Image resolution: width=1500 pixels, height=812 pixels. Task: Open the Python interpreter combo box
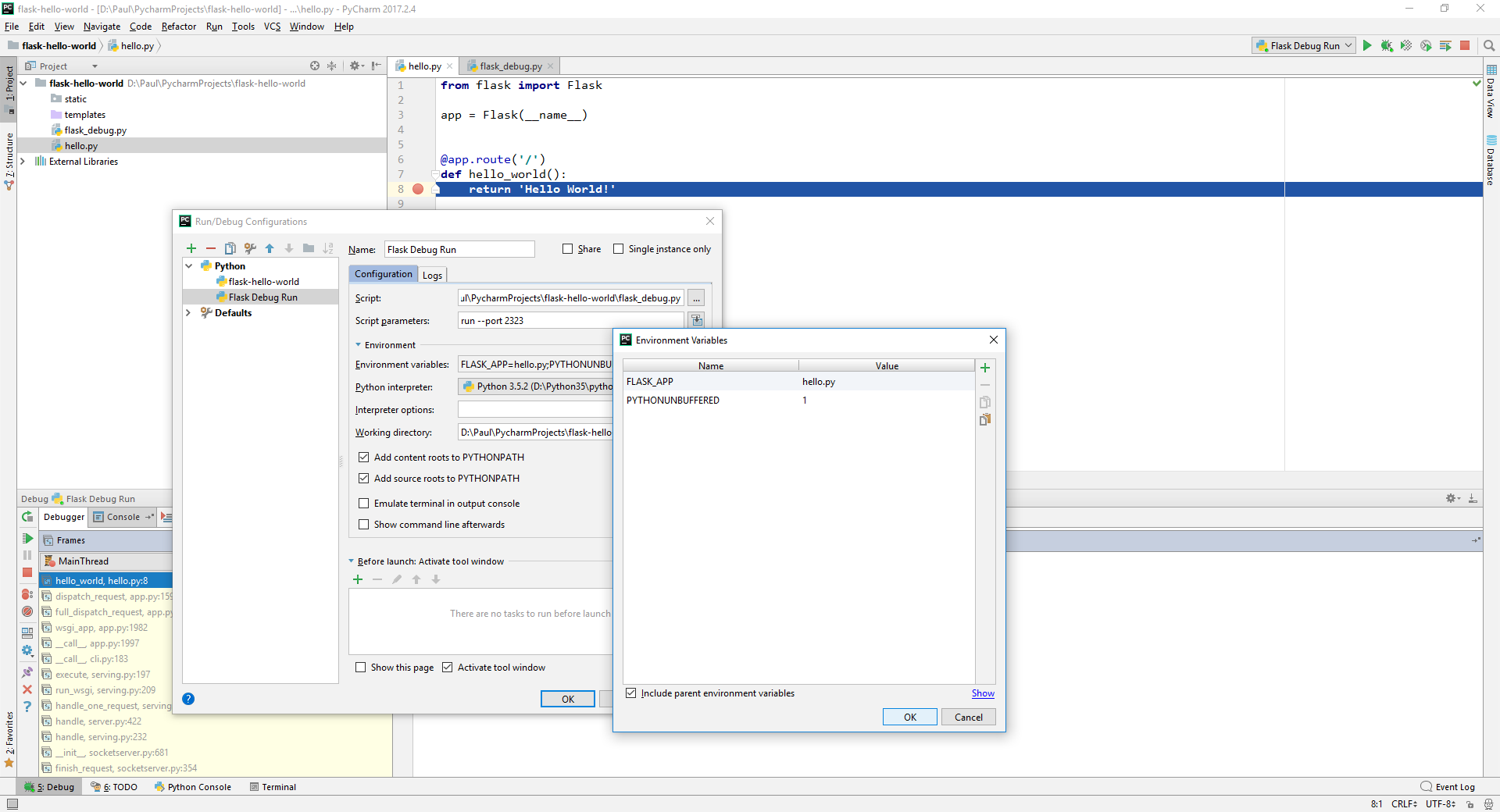pos(536,386)
